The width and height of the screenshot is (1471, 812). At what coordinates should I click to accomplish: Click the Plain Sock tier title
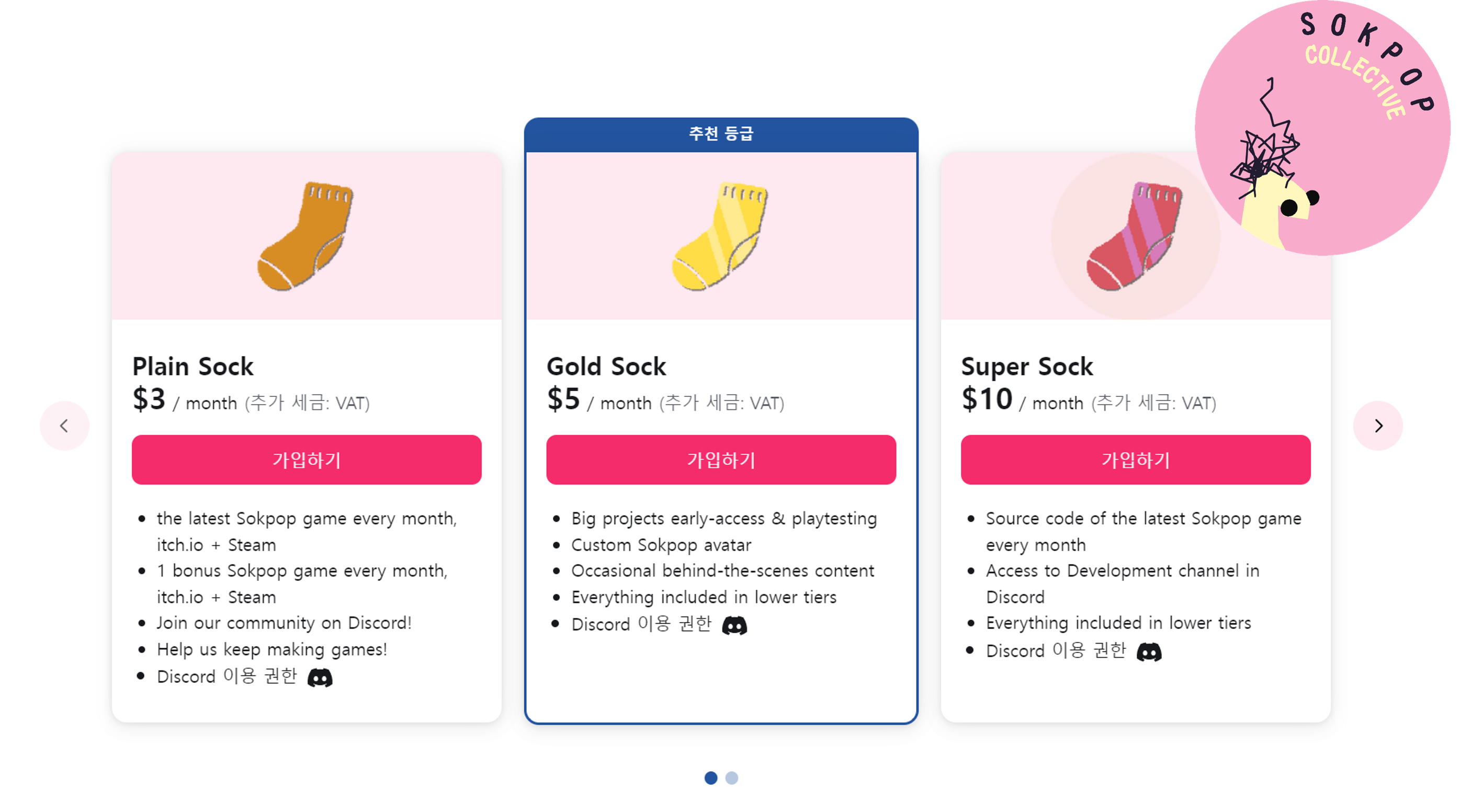193,367
